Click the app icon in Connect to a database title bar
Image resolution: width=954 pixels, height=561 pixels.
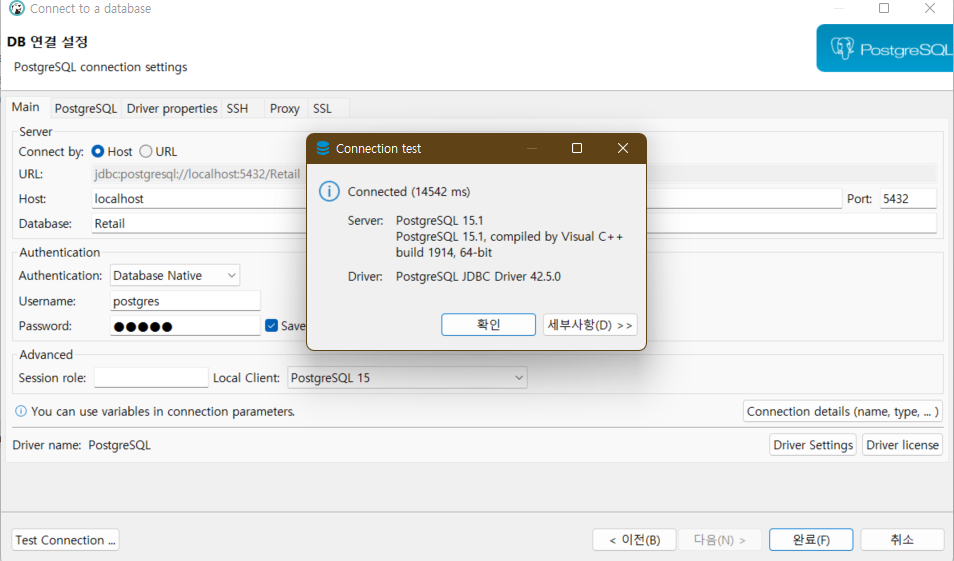17,9
